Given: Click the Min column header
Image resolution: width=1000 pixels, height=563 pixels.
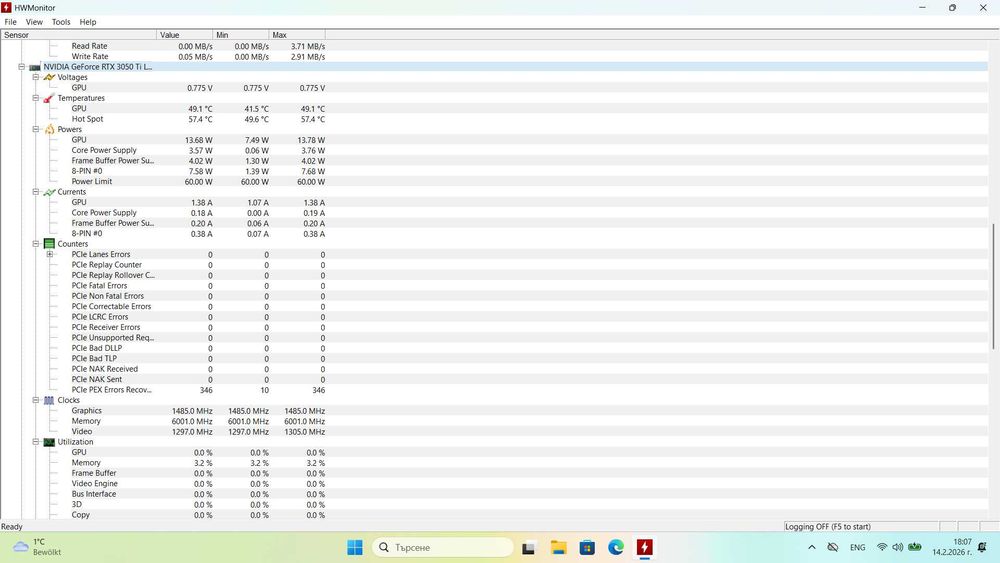Looking at the screenshot, I should pos(240,35).
